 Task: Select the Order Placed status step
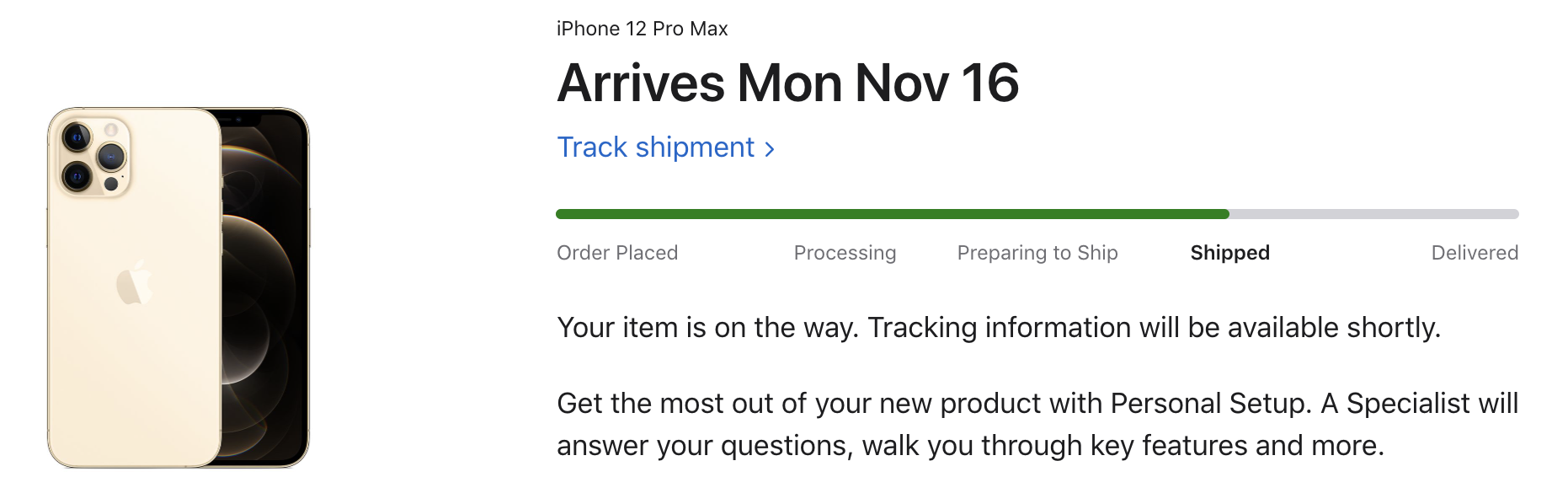coord(617,253)
